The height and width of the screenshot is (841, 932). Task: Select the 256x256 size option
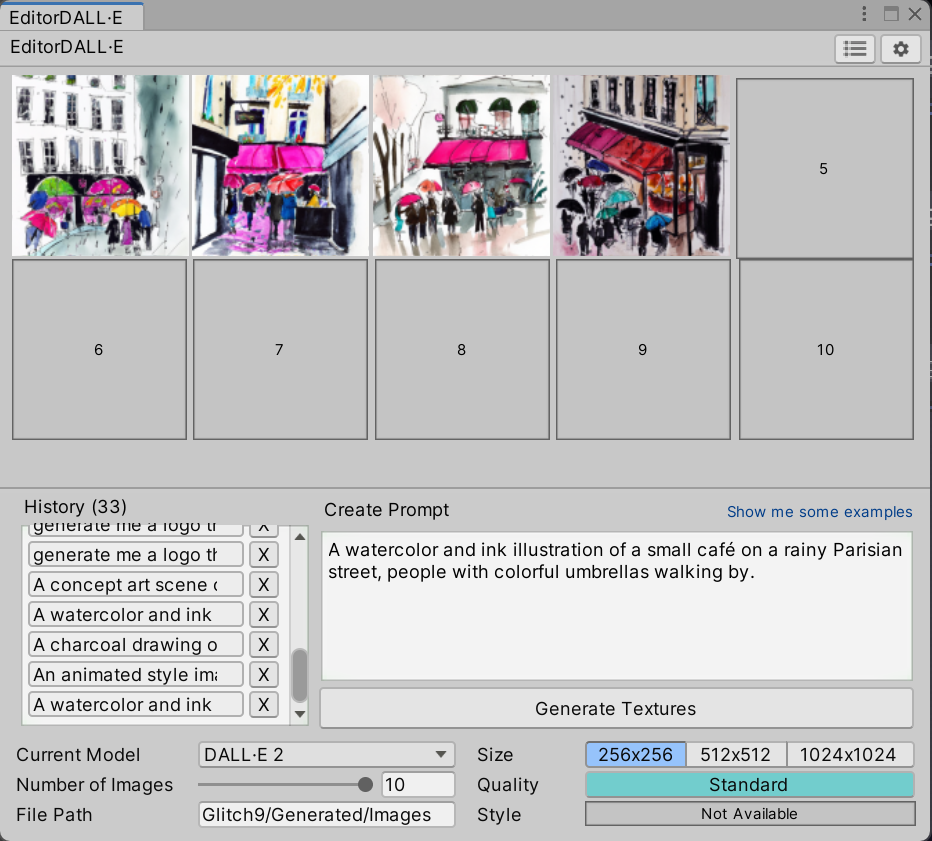[635, 755]
